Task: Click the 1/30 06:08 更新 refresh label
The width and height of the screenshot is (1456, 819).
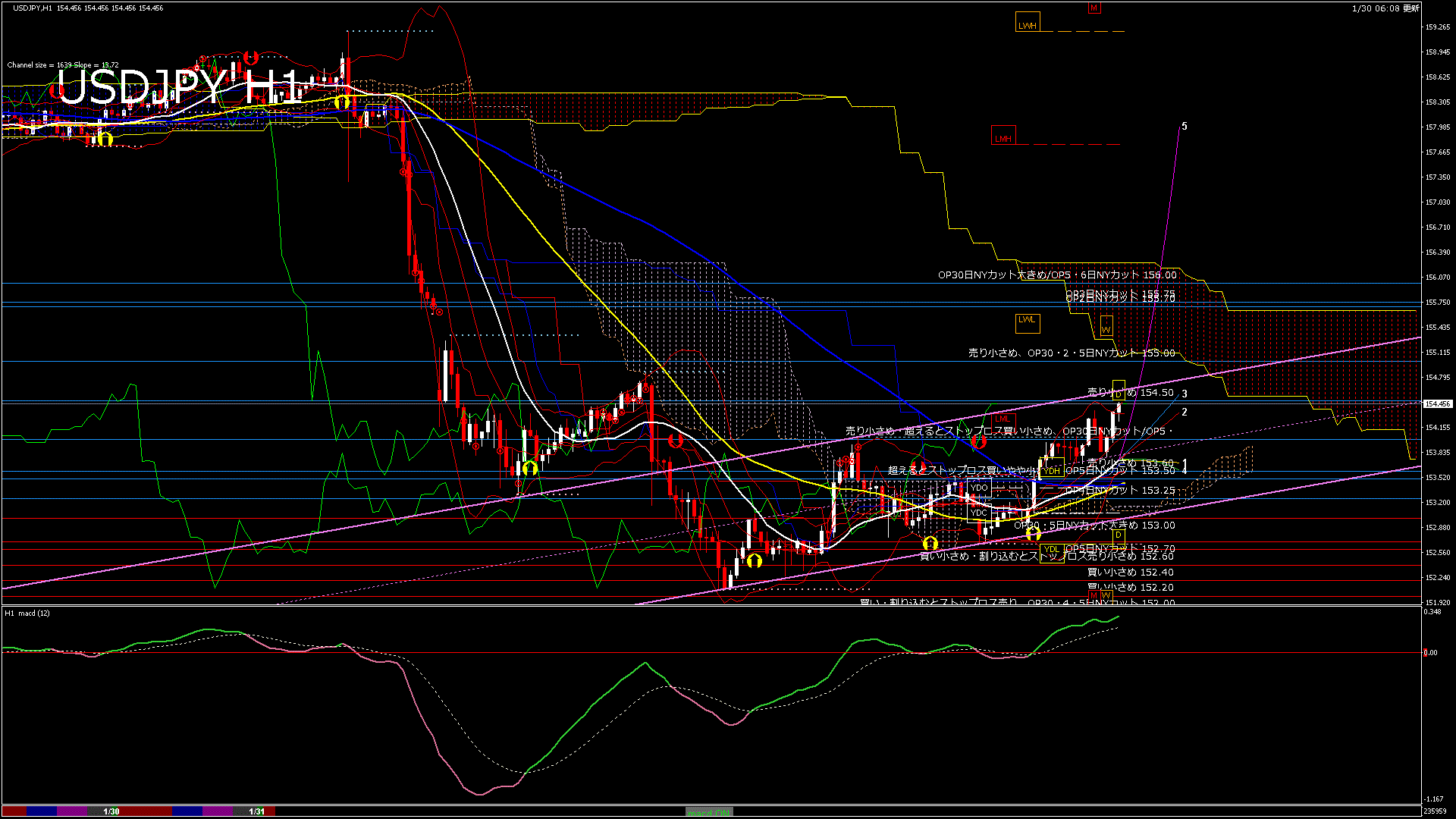Action: coord(1385,8)
